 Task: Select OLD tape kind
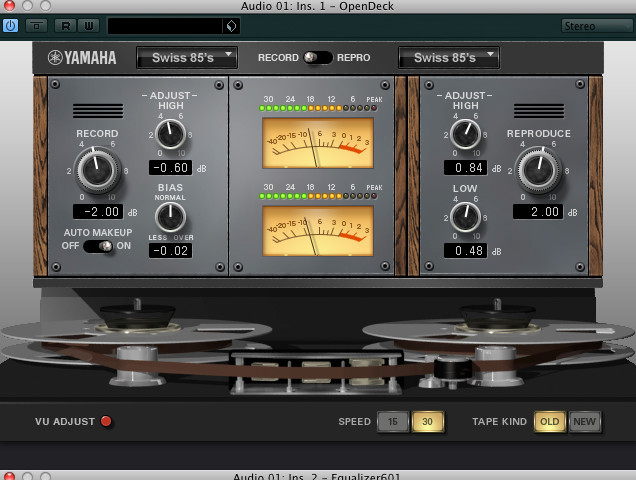click(x=550, y=422)
